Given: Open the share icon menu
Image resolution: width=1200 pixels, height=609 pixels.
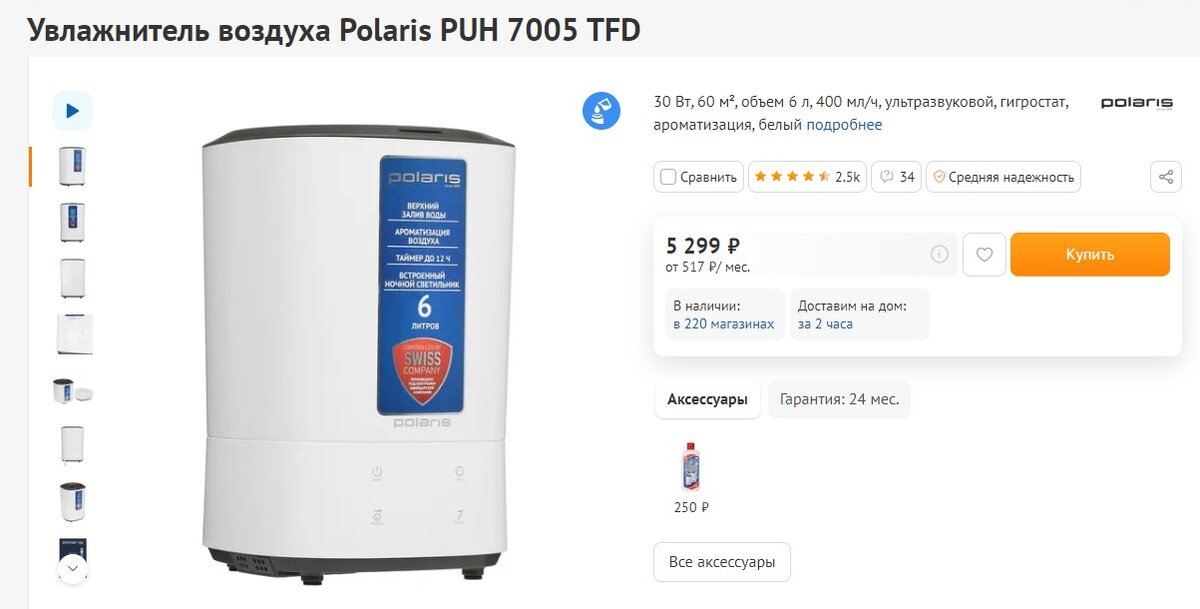Looking at the screenshot, I should pyautogui.click(x=1165, y=177).
